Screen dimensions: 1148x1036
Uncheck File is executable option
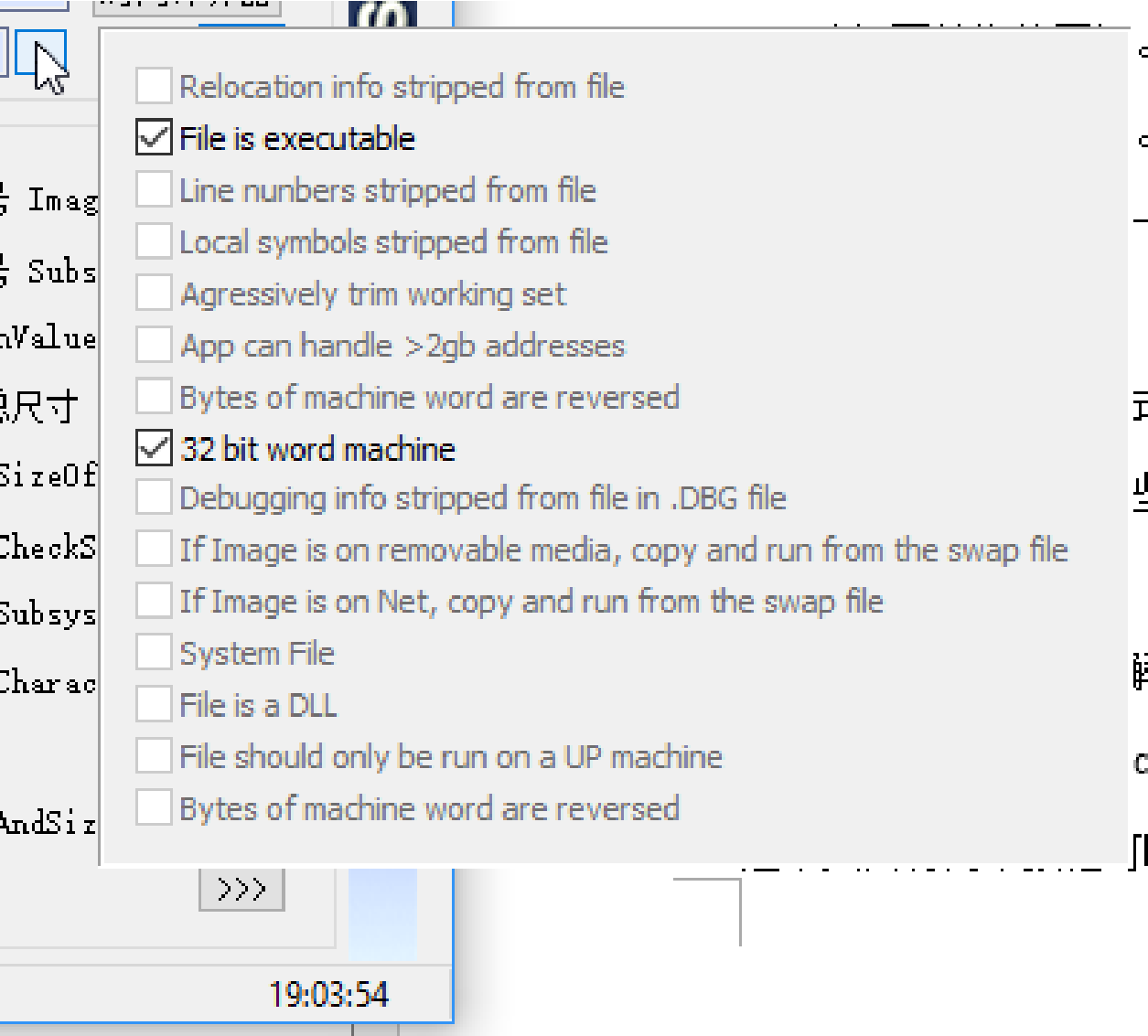click(x=154, y=137)
